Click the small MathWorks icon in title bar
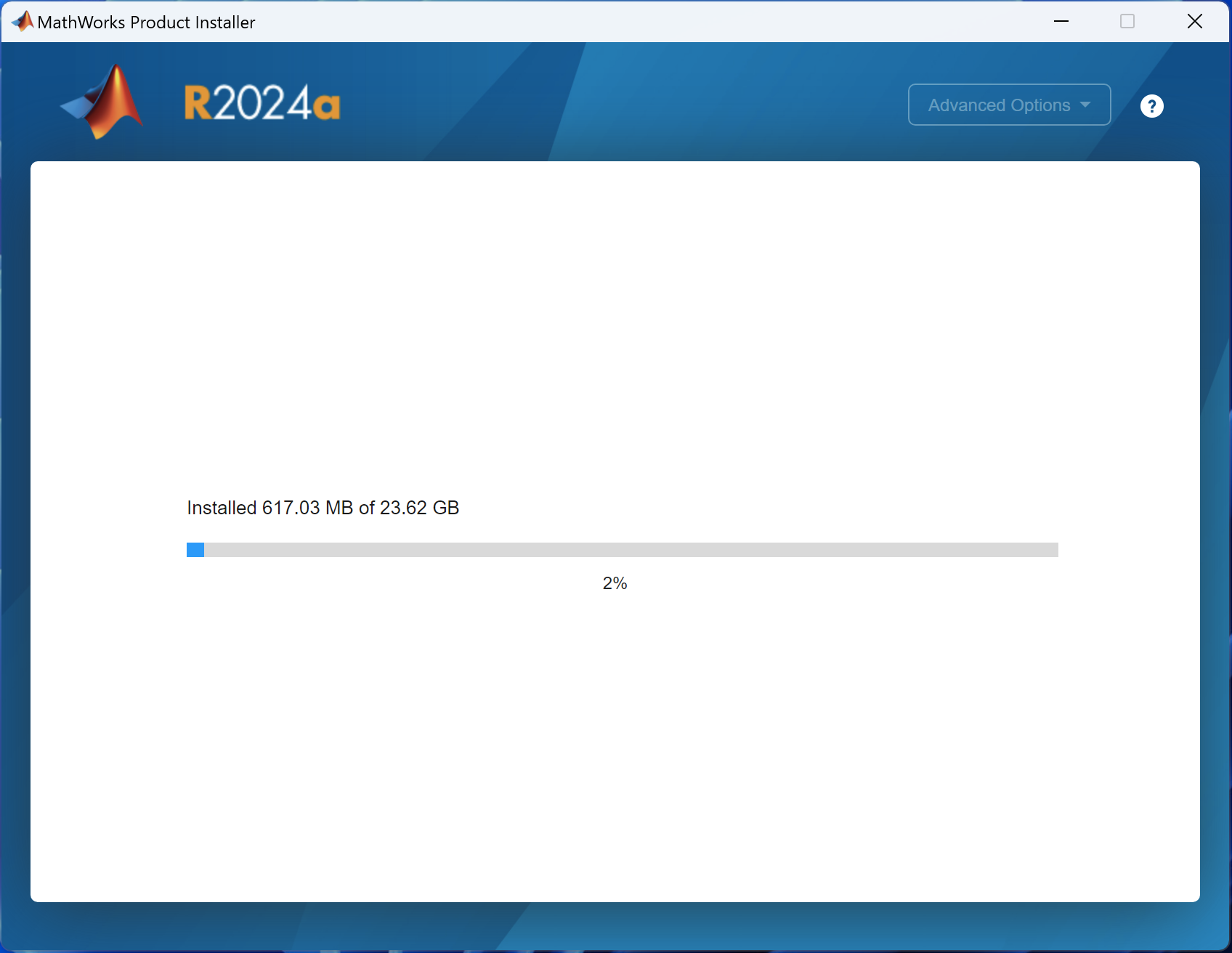This screenshot has height=953, width=1232. pyautogui.click(x=22, y=22)
